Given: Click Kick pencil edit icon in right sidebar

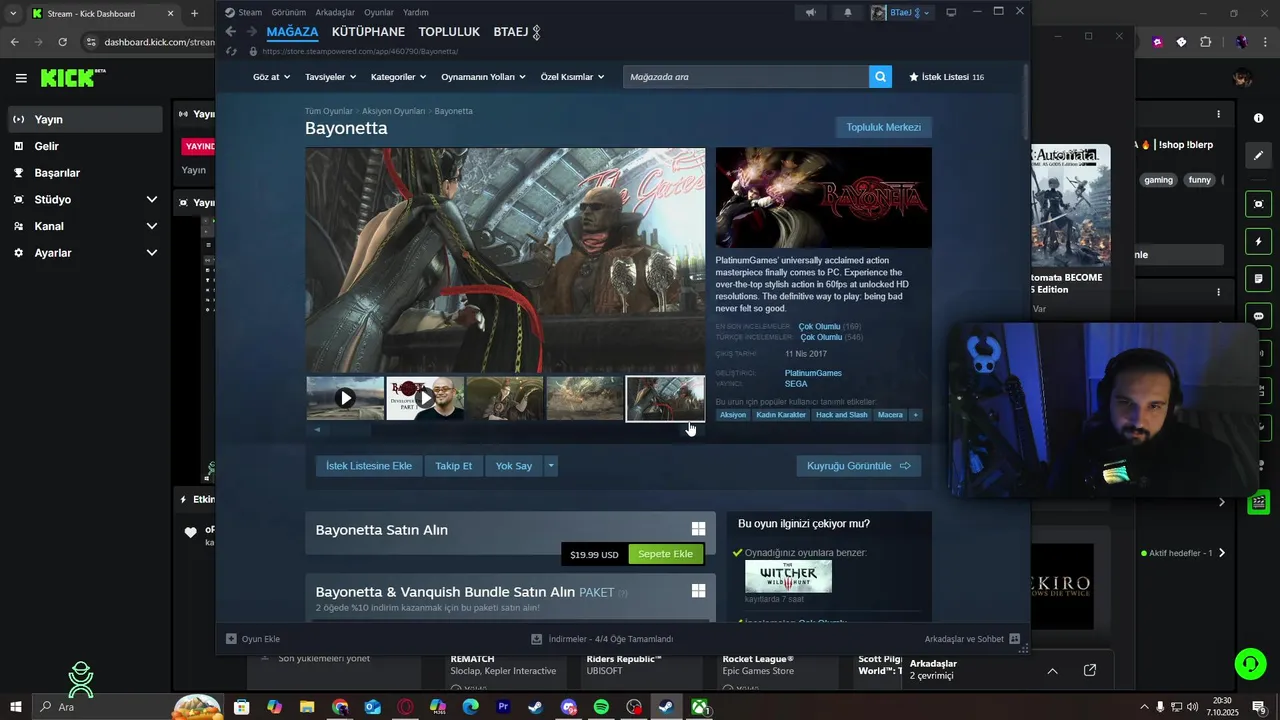Looking at the screenshot, I should [1258, 155].
